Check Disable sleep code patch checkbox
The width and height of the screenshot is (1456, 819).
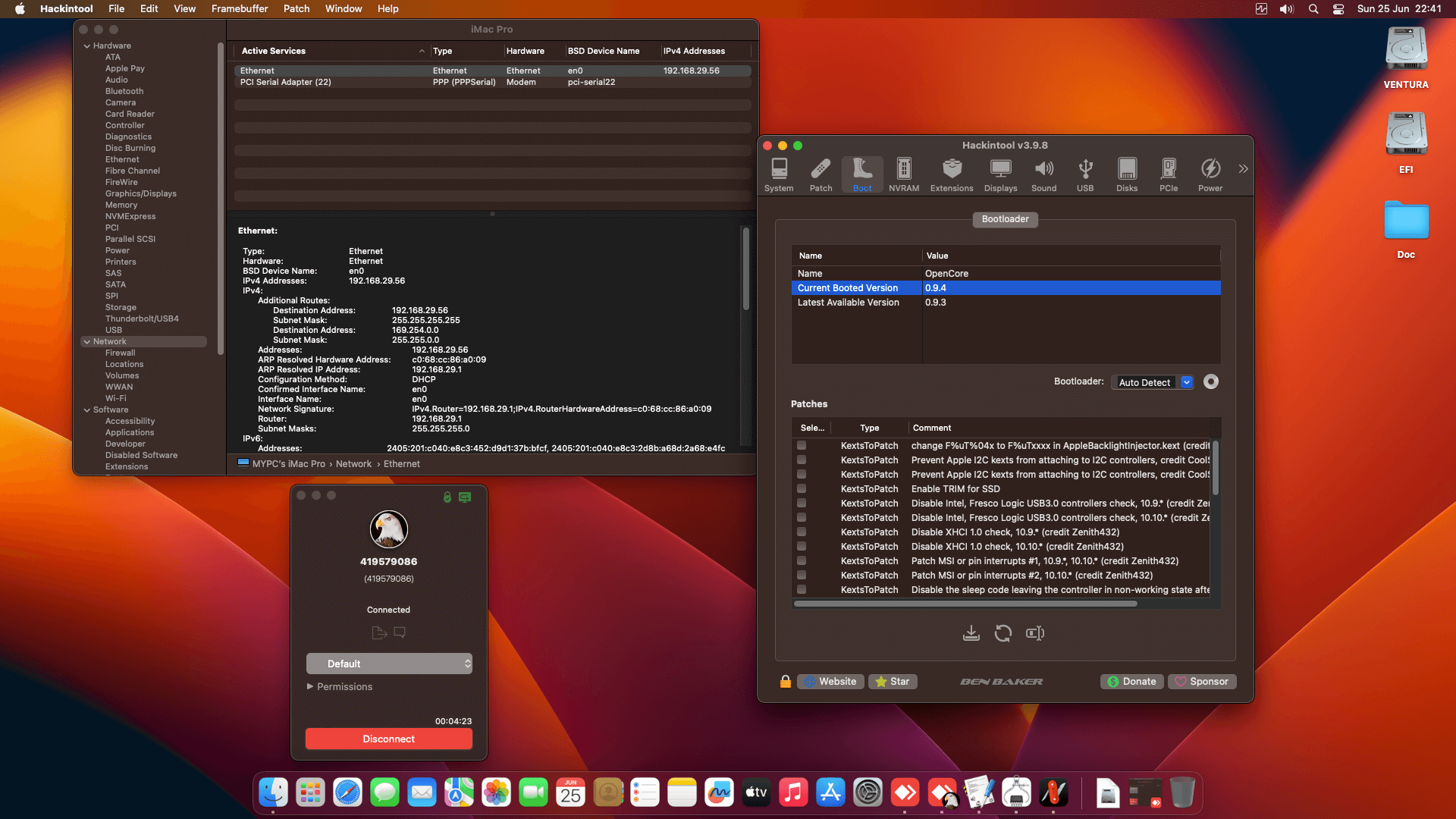[x=802, y=590]
